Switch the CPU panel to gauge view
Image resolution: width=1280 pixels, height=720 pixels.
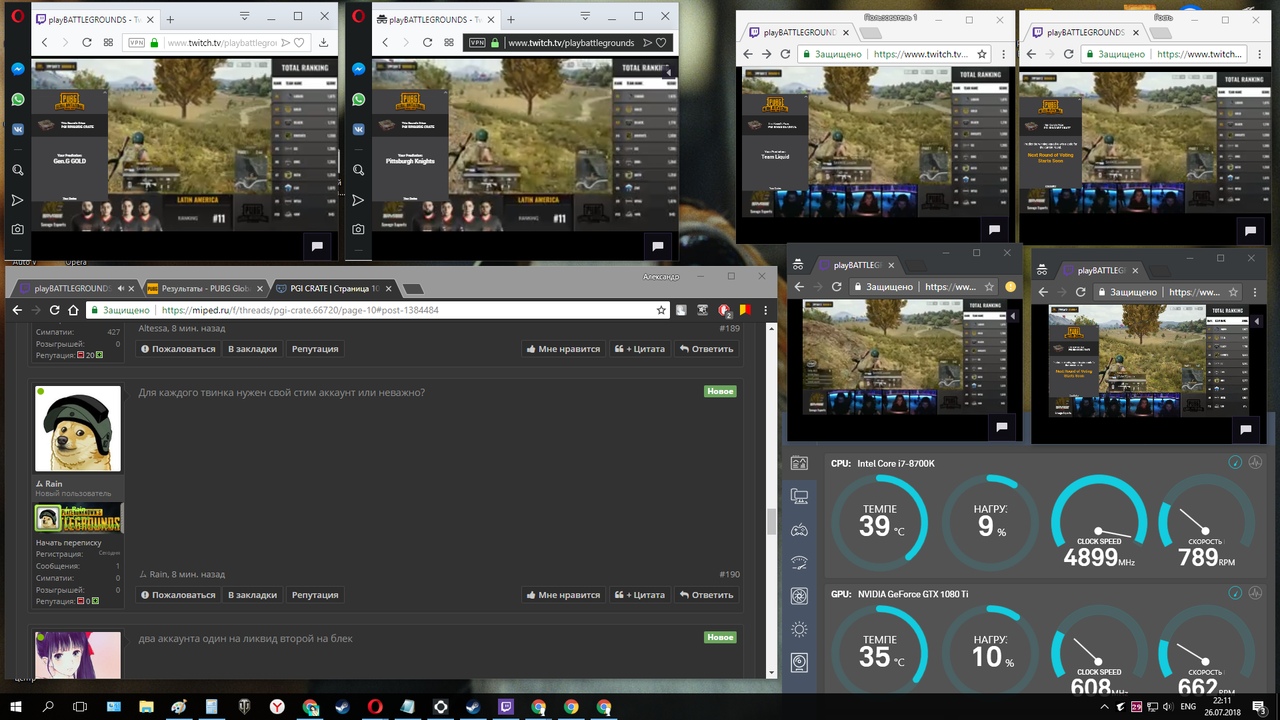click(1235, 462)
